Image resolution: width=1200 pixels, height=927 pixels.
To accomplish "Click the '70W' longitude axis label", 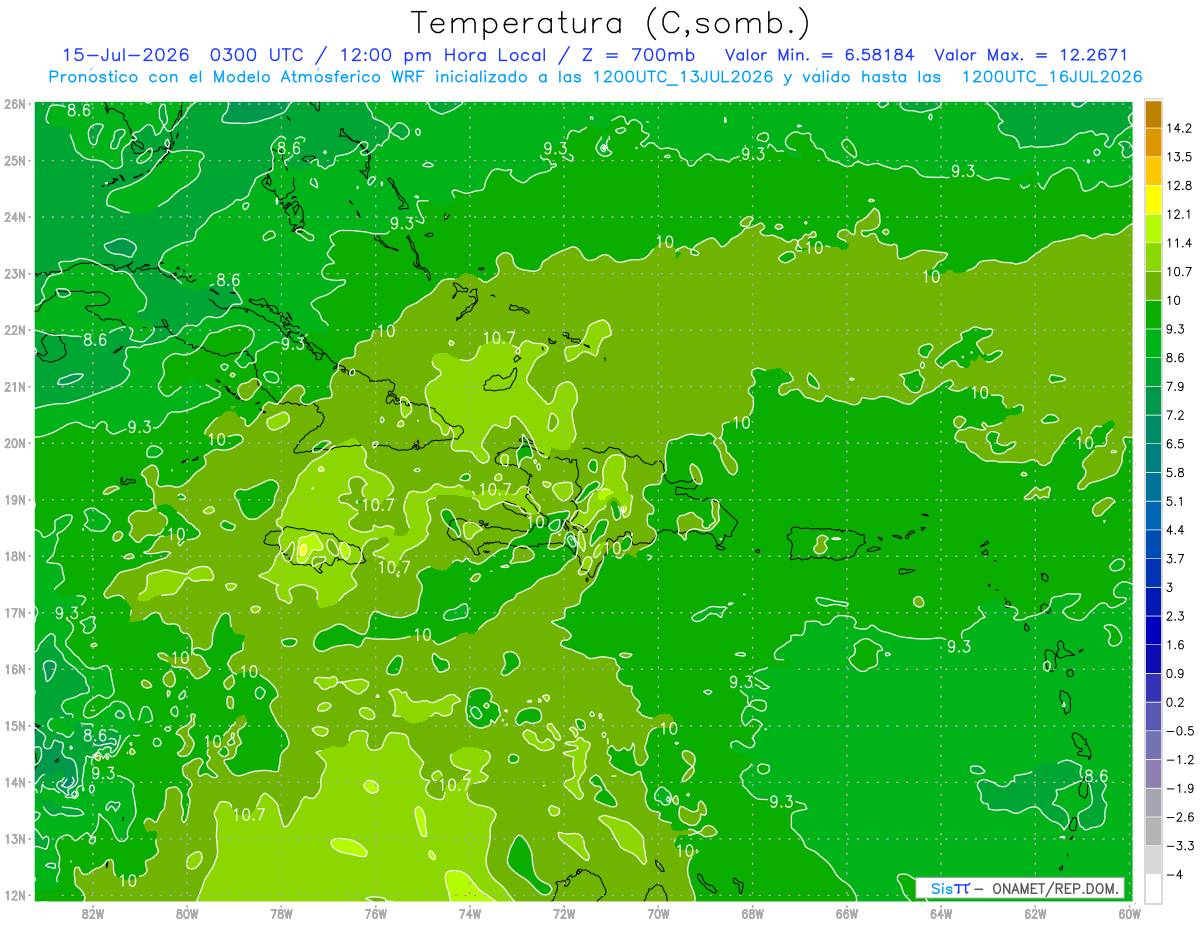I will (658, 913).
